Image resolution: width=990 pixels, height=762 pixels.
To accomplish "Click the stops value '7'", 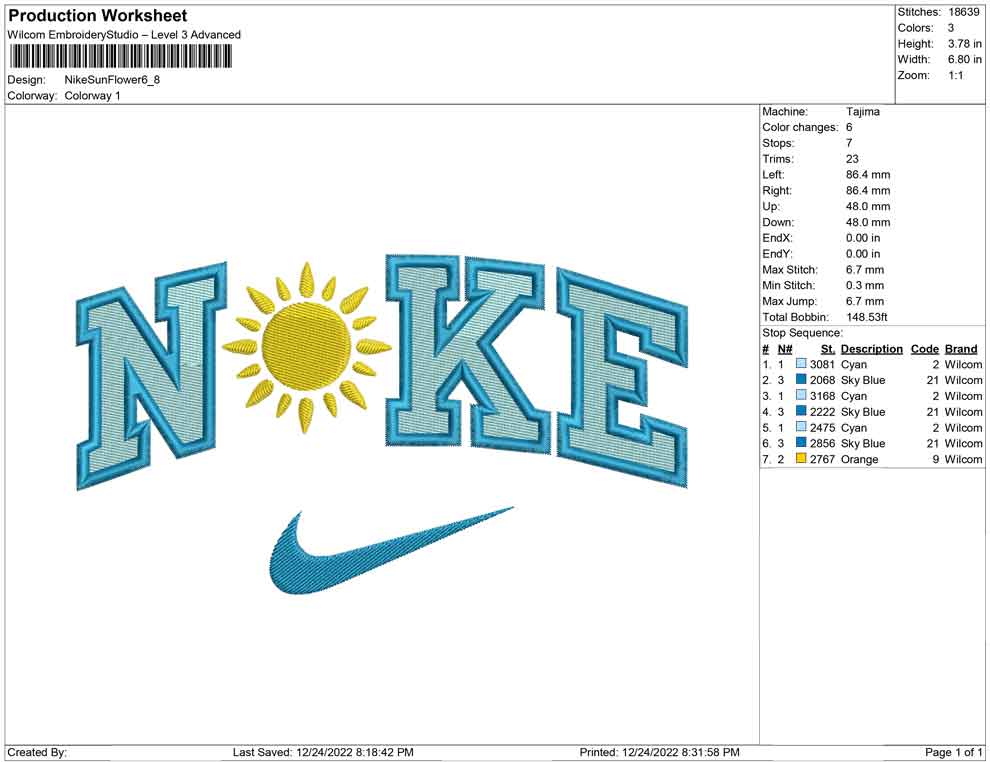I will coord(849,143).
